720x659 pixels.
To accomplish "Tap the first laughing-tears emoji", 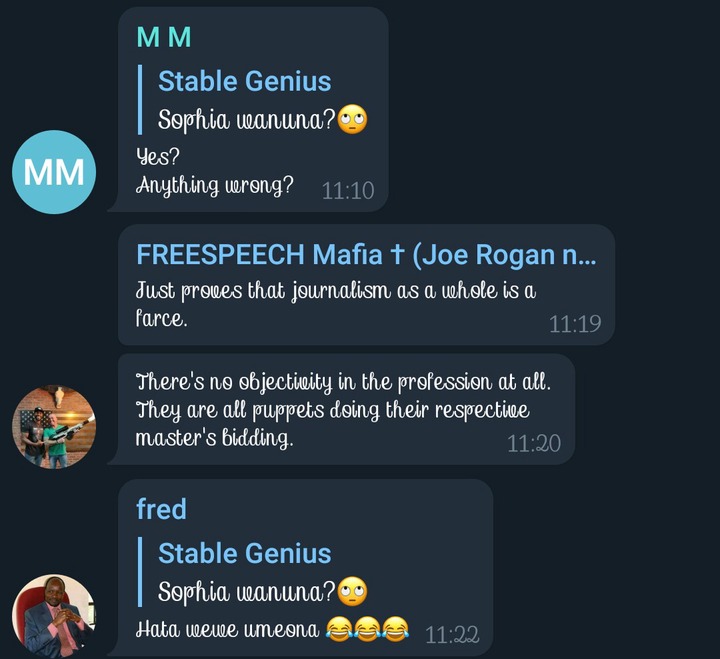I will pyautogui.click(x=339, y=629).
